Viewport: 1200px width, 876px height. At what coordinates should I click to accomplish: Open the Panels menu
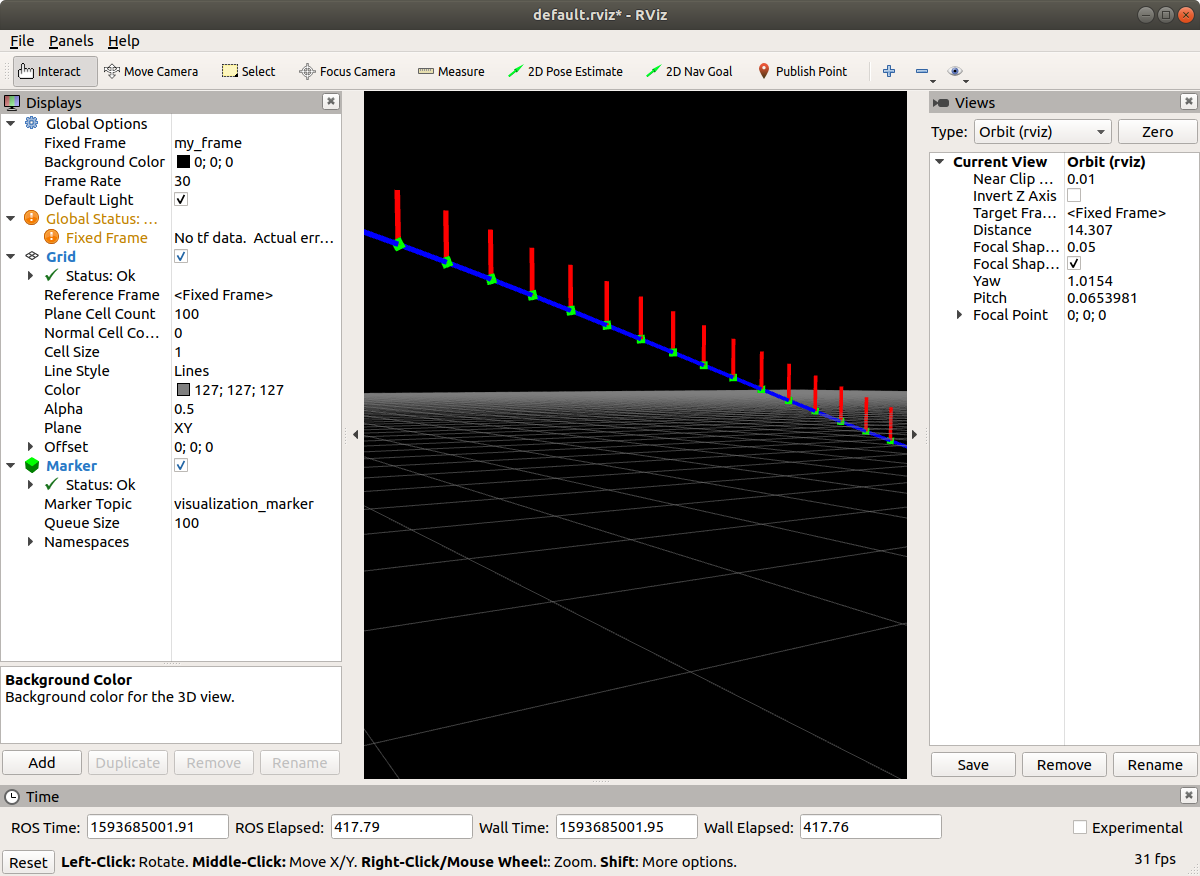click(71, 41)
